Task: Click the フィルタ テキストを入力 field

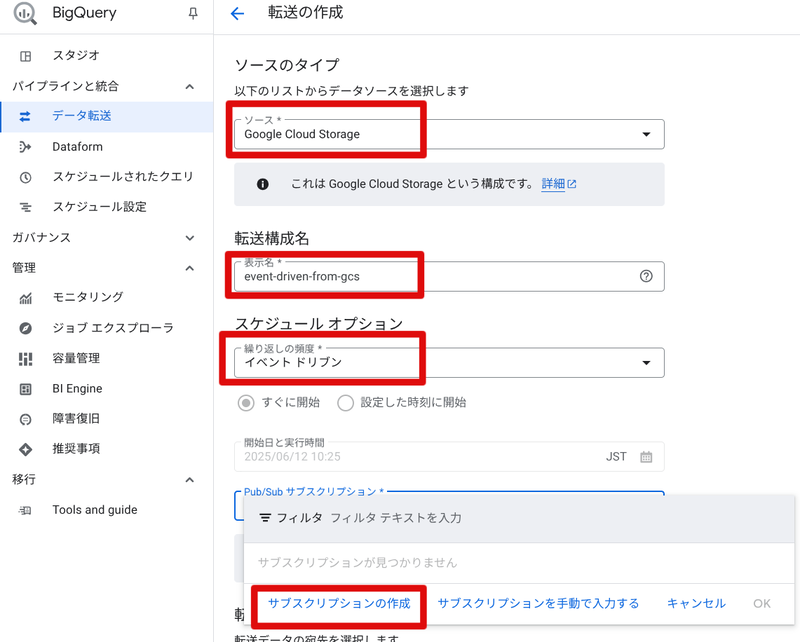Action: coord(396,518)
